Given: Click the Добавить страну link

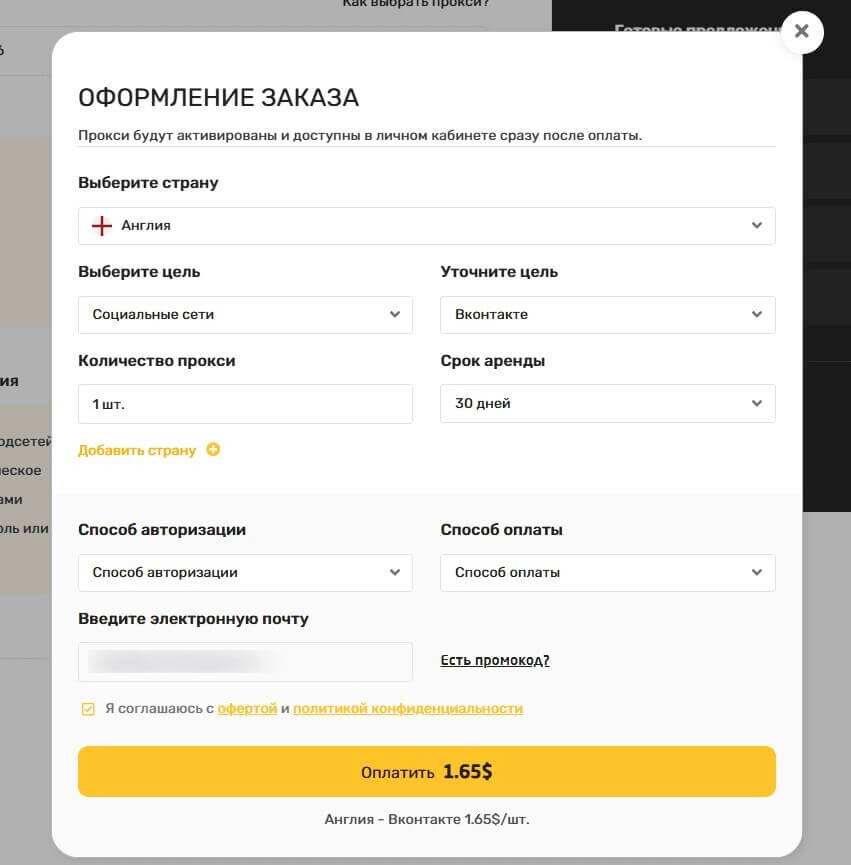Looking at the screenshot, I should 137,450.
